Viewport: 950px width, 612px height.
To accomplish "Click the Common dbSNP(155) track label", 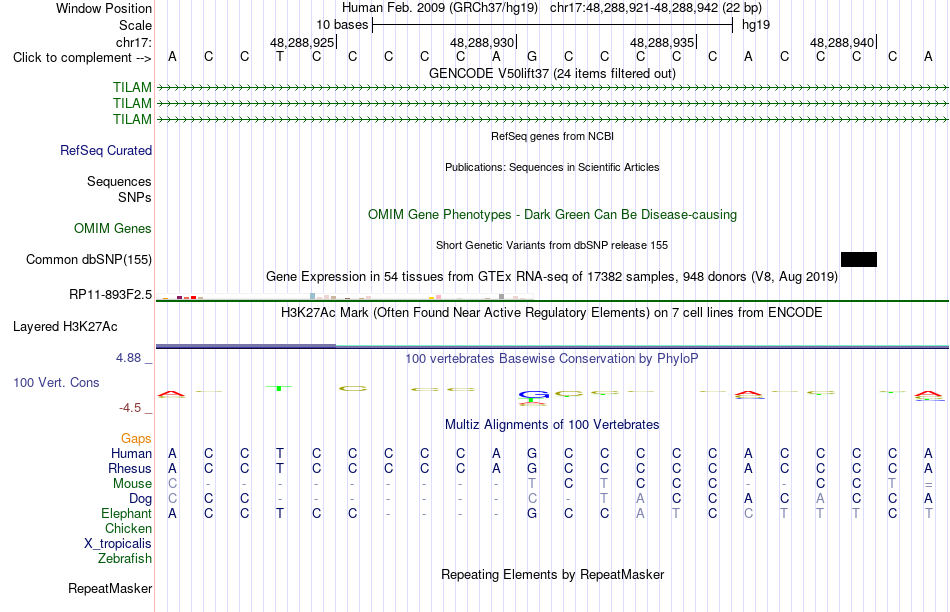I will tap(89, 259).
